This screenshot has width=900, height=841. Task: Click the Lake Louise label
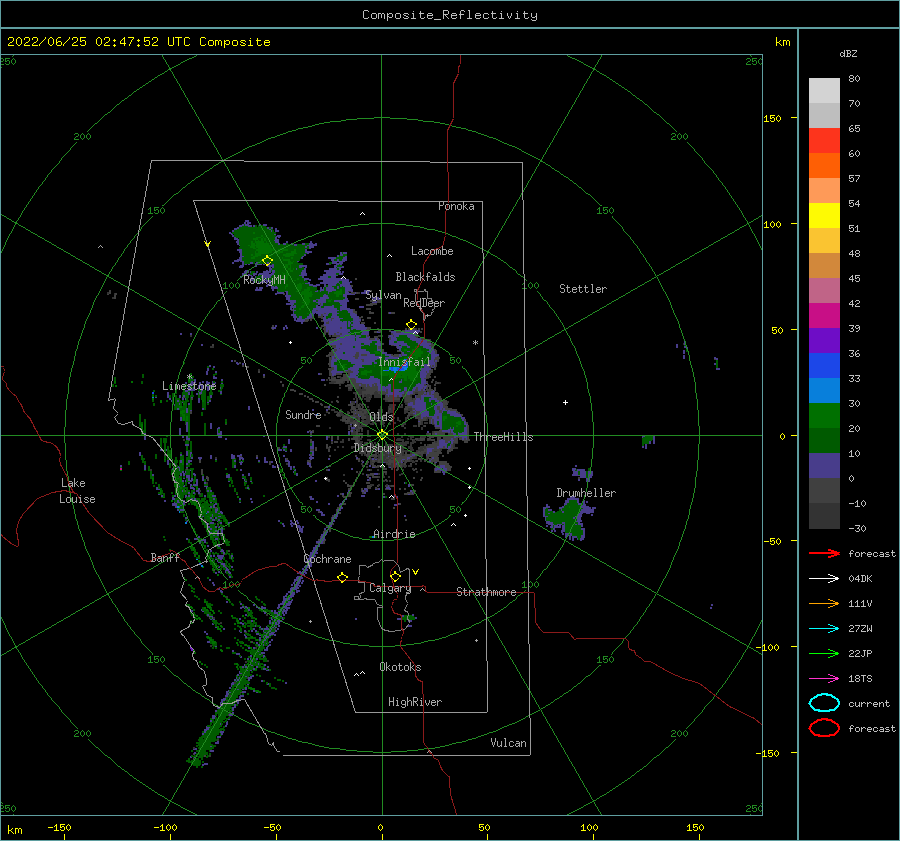pyautogui.click(x=77, y=491)
